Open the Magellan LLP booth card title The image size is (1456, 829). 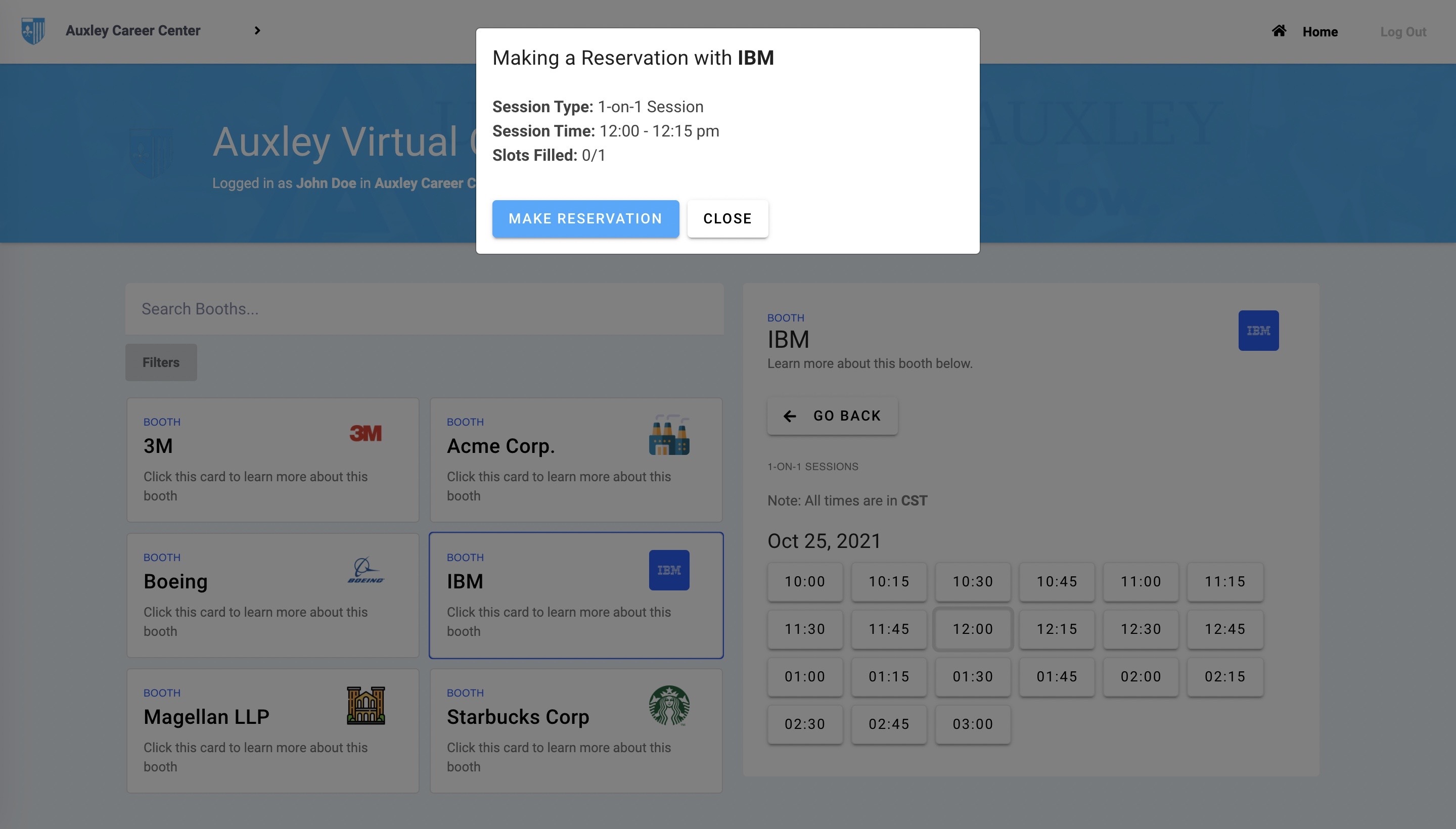click(206, 717)
